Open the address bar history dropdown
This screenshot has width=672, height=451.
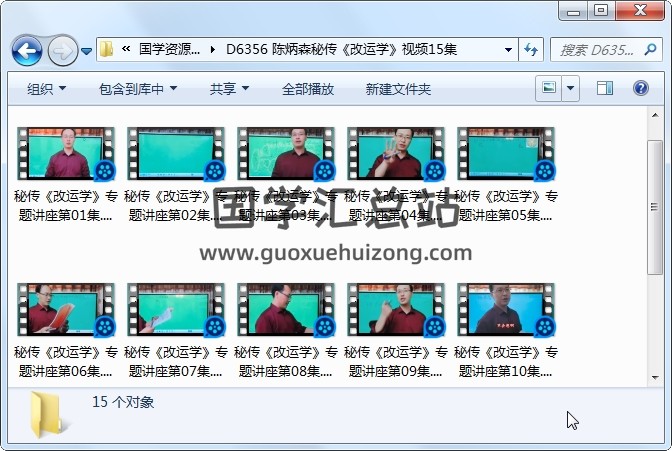point(508,49)
